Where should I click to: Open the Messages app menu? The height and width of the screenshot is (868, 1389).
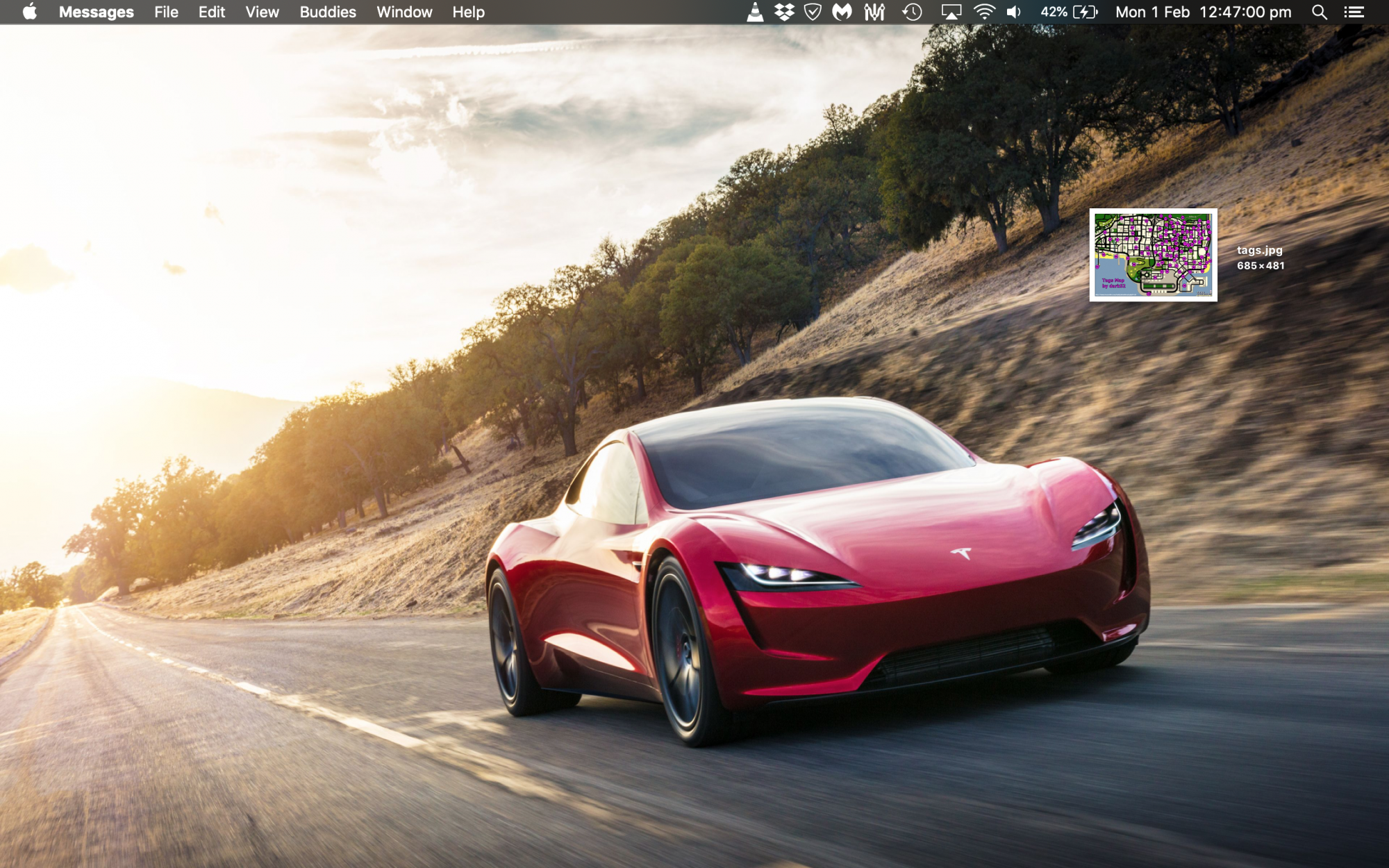click(x=96, y=12)
